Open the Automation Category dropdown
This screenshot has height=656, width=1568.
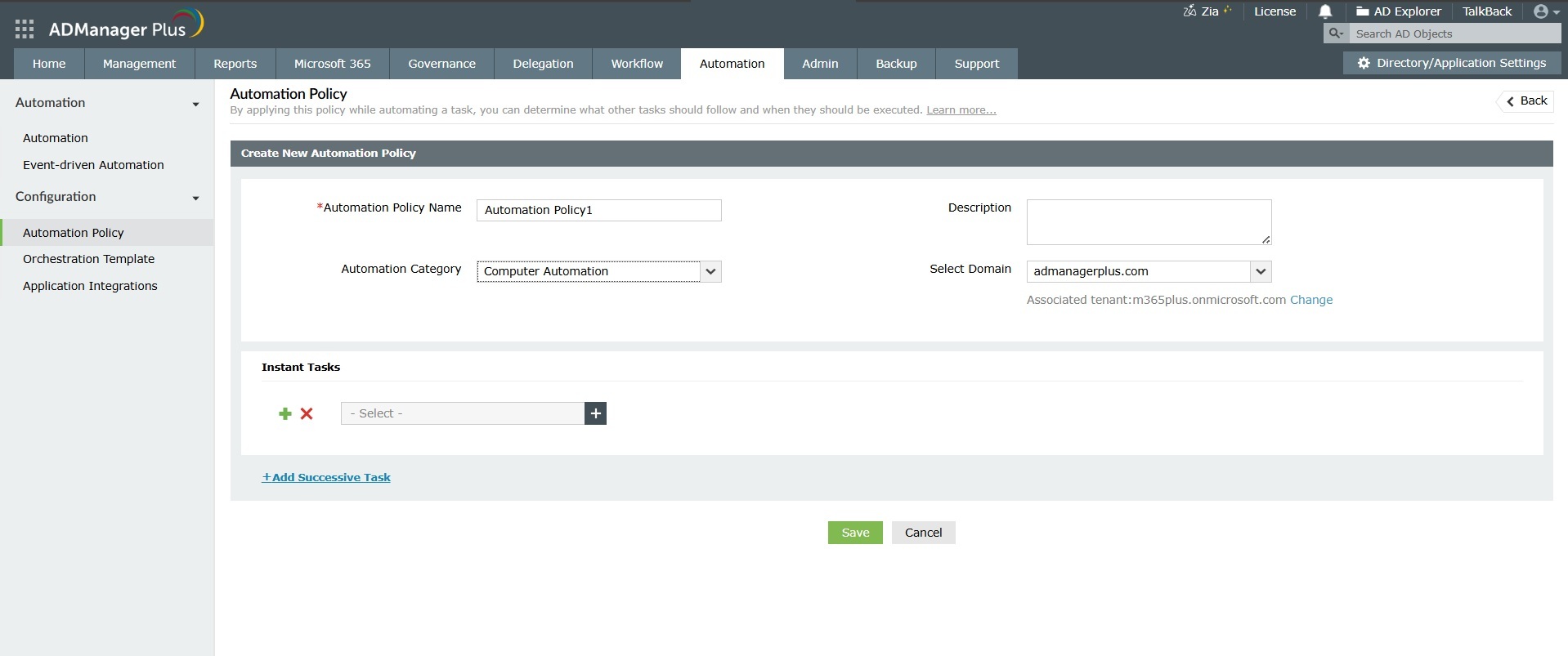point(599,271)
